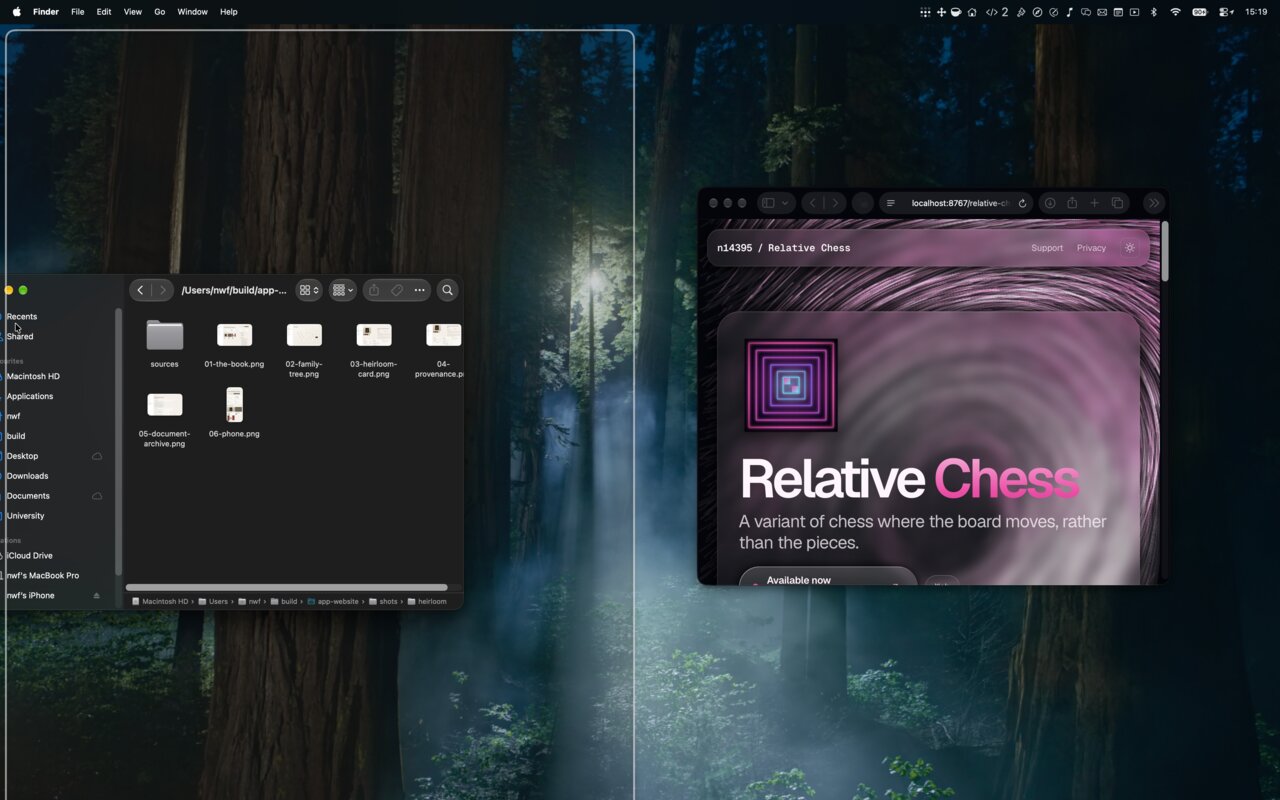Open Finder search with the magnifier icon
Viewport: 1280px width, 800px height.
(x=447, y=290)
